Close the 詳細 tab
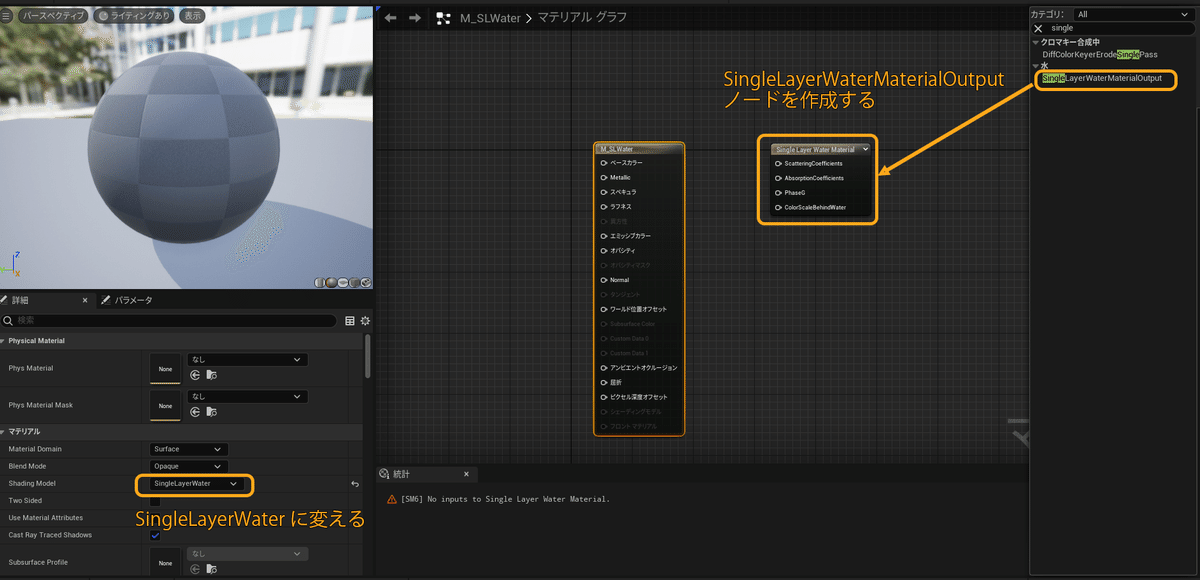 pos(86,300)
